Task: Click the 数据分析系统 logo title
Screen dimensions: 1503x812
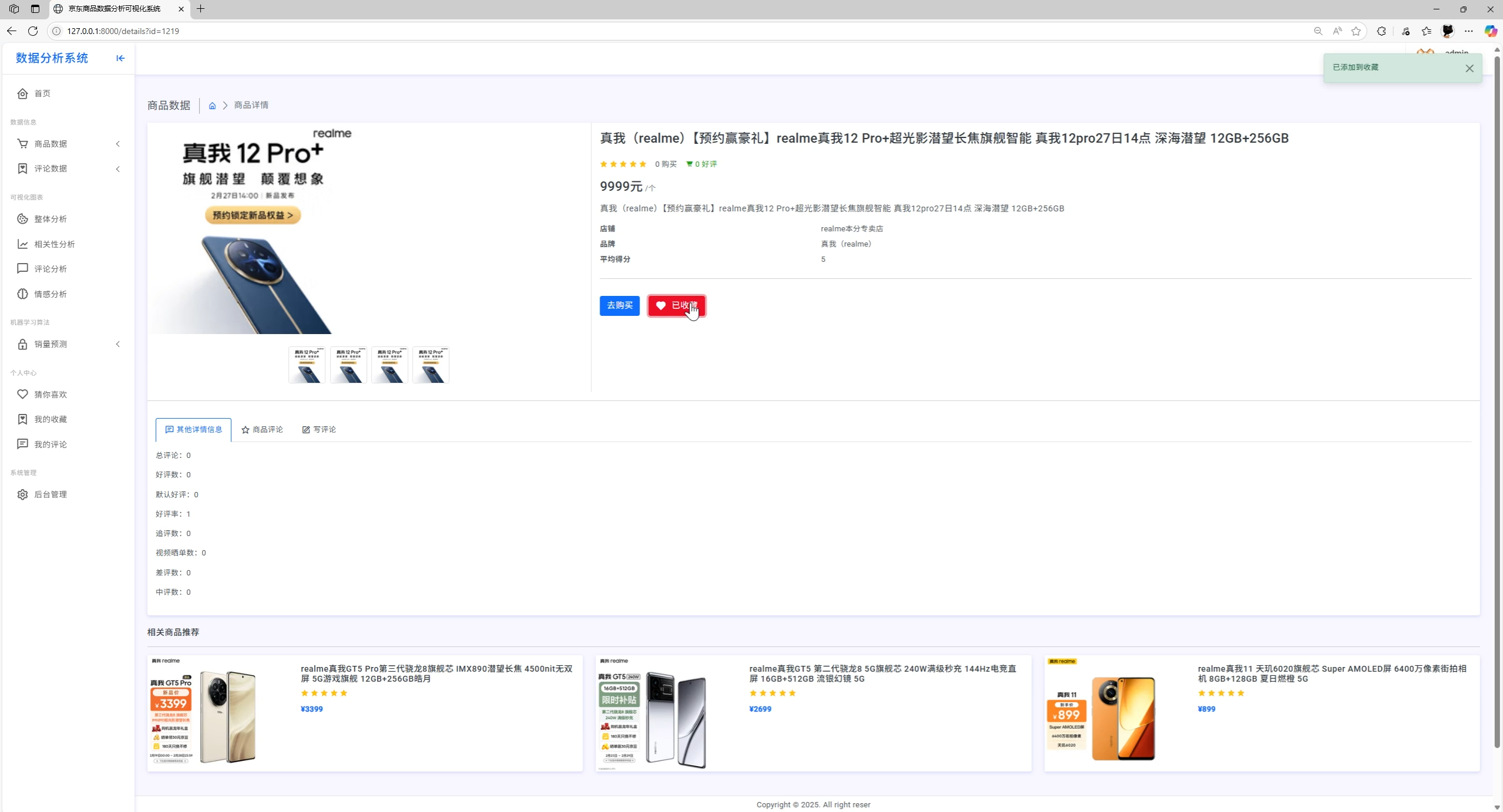Action: coord(52,58)
